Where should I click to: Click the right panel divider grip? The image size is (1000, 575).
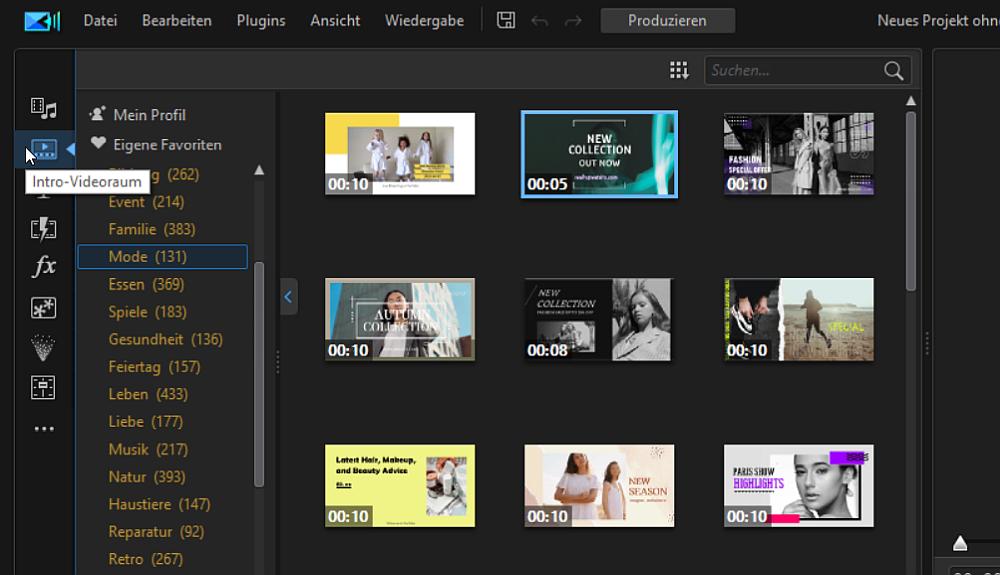(x=927, y=343)
